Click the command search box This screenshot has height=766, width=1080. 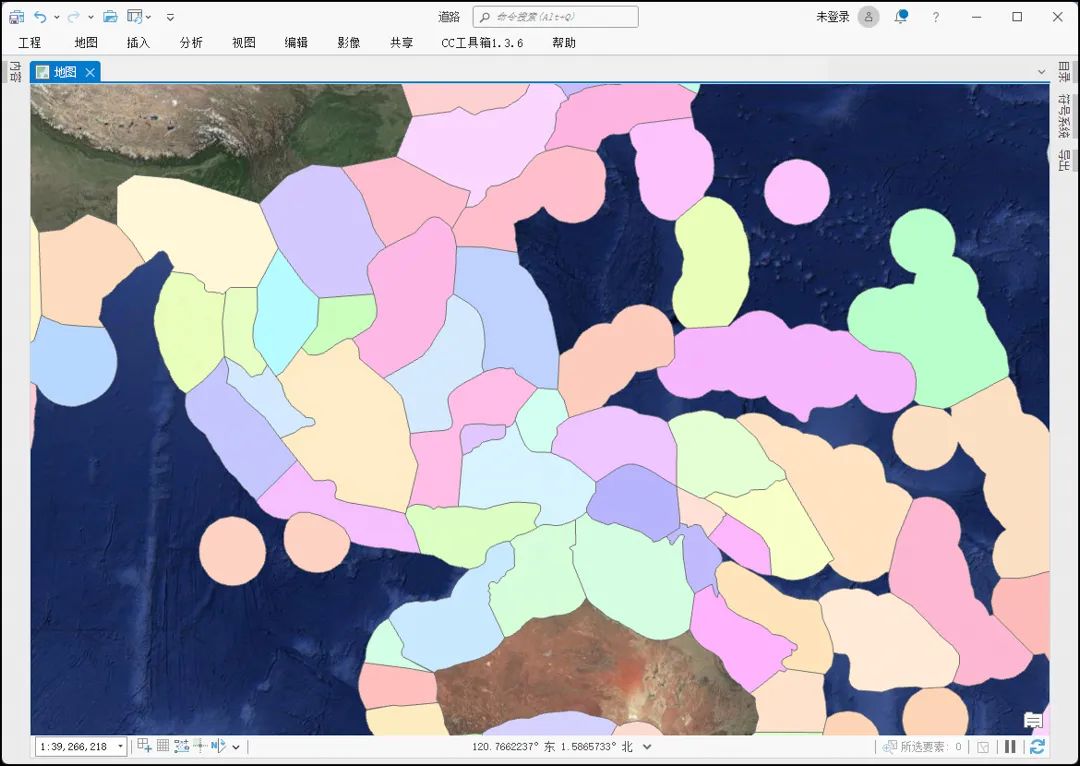click(x=555, y=17)
